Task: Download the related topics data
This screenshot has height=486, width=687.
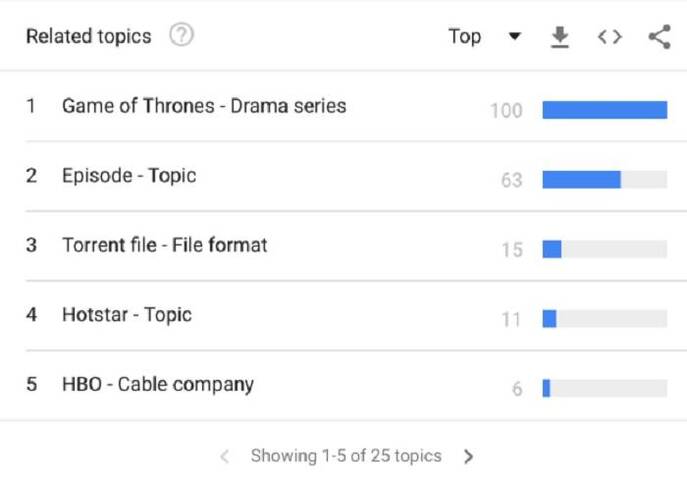Action: point(560,37)
